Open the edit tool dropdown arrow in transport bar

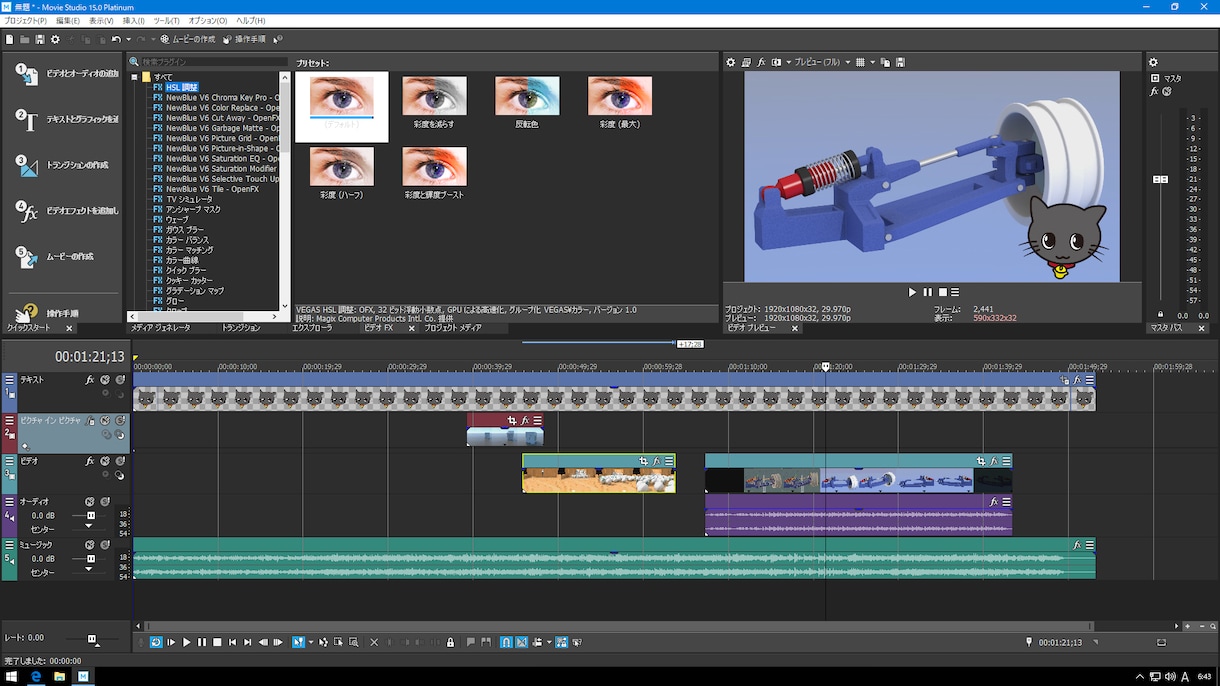[x=311, y=642]
